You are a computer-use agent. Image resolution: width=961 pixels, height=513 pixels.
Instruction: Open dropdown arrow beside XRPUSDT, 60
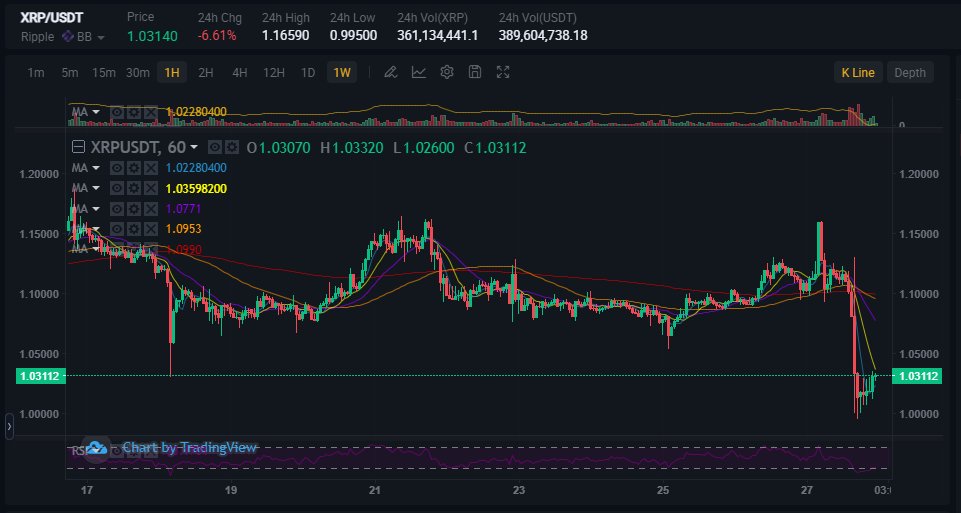[194, 148]
